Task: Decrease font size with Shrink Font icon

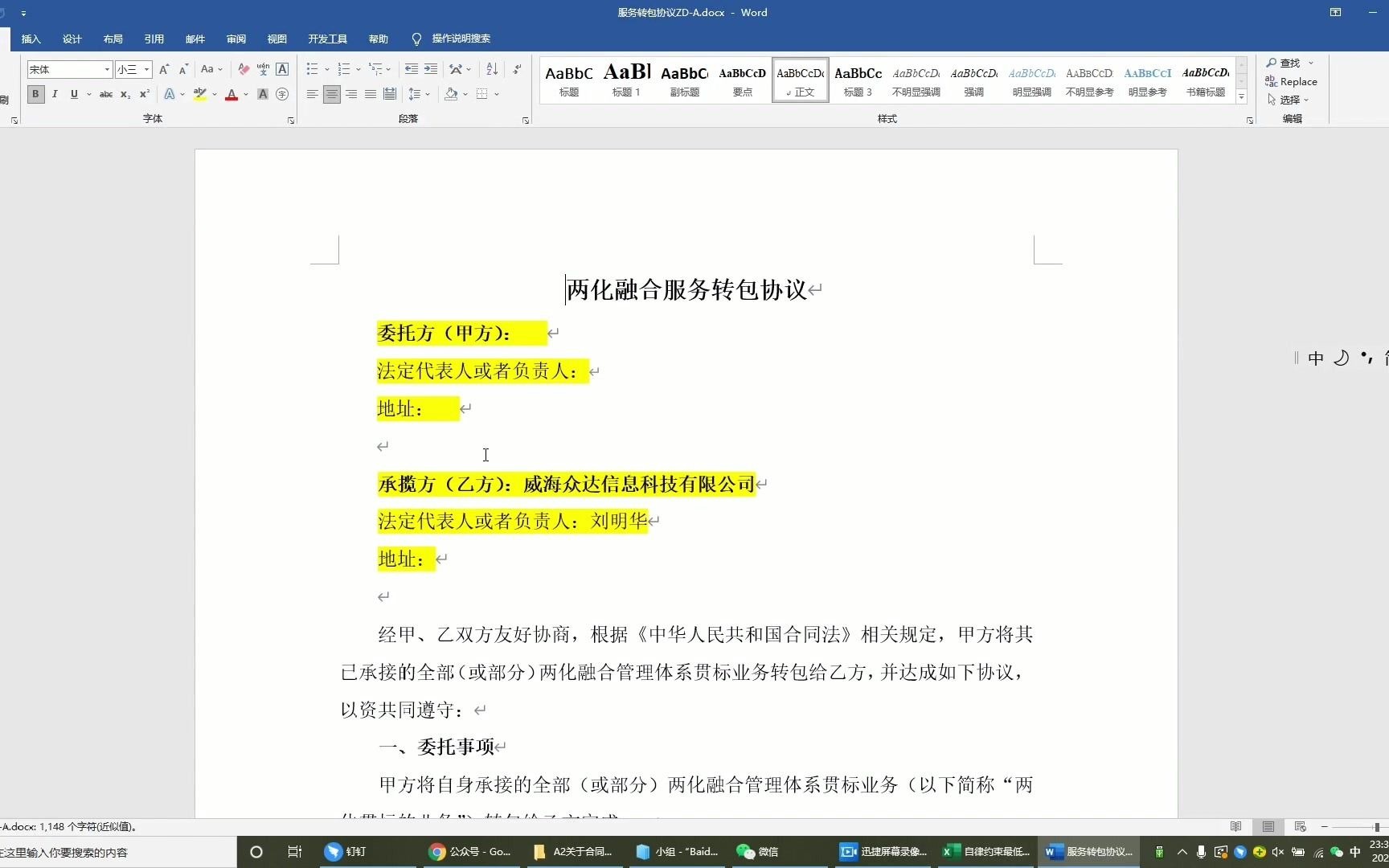Action: click(183, 69)
